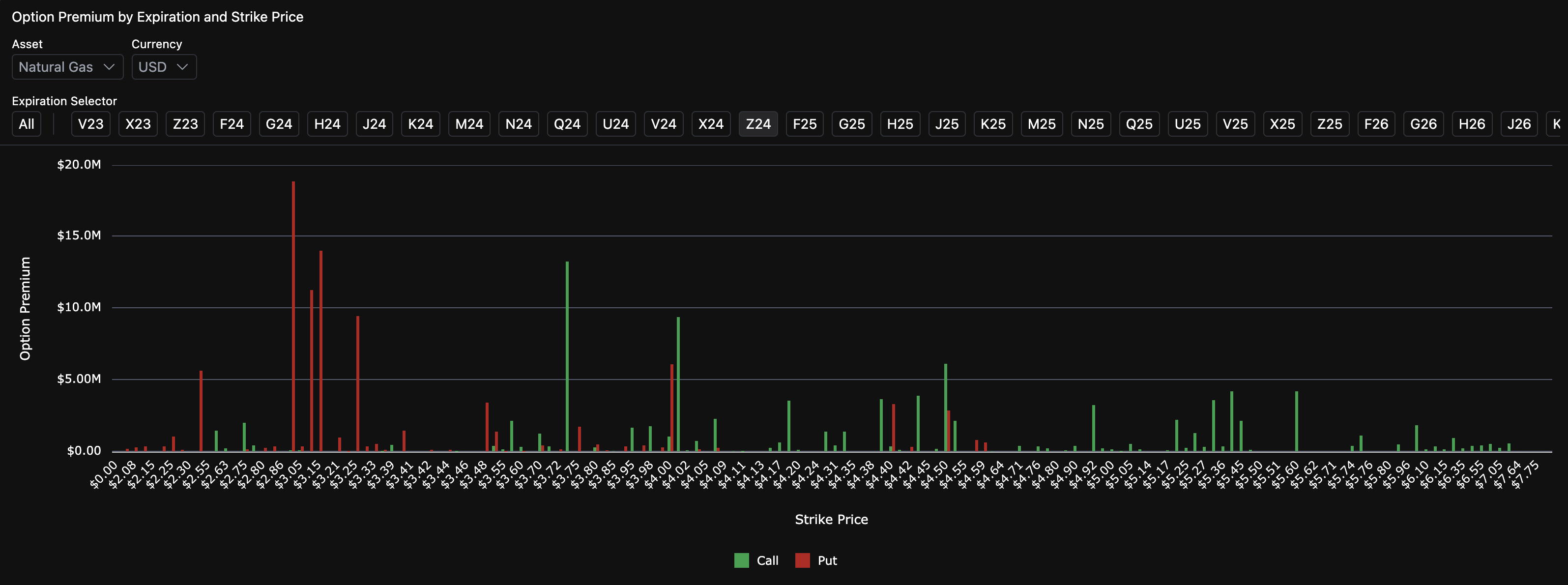Click the chart title text
Screen dimensions: 1568x585
tap(158, 17)
